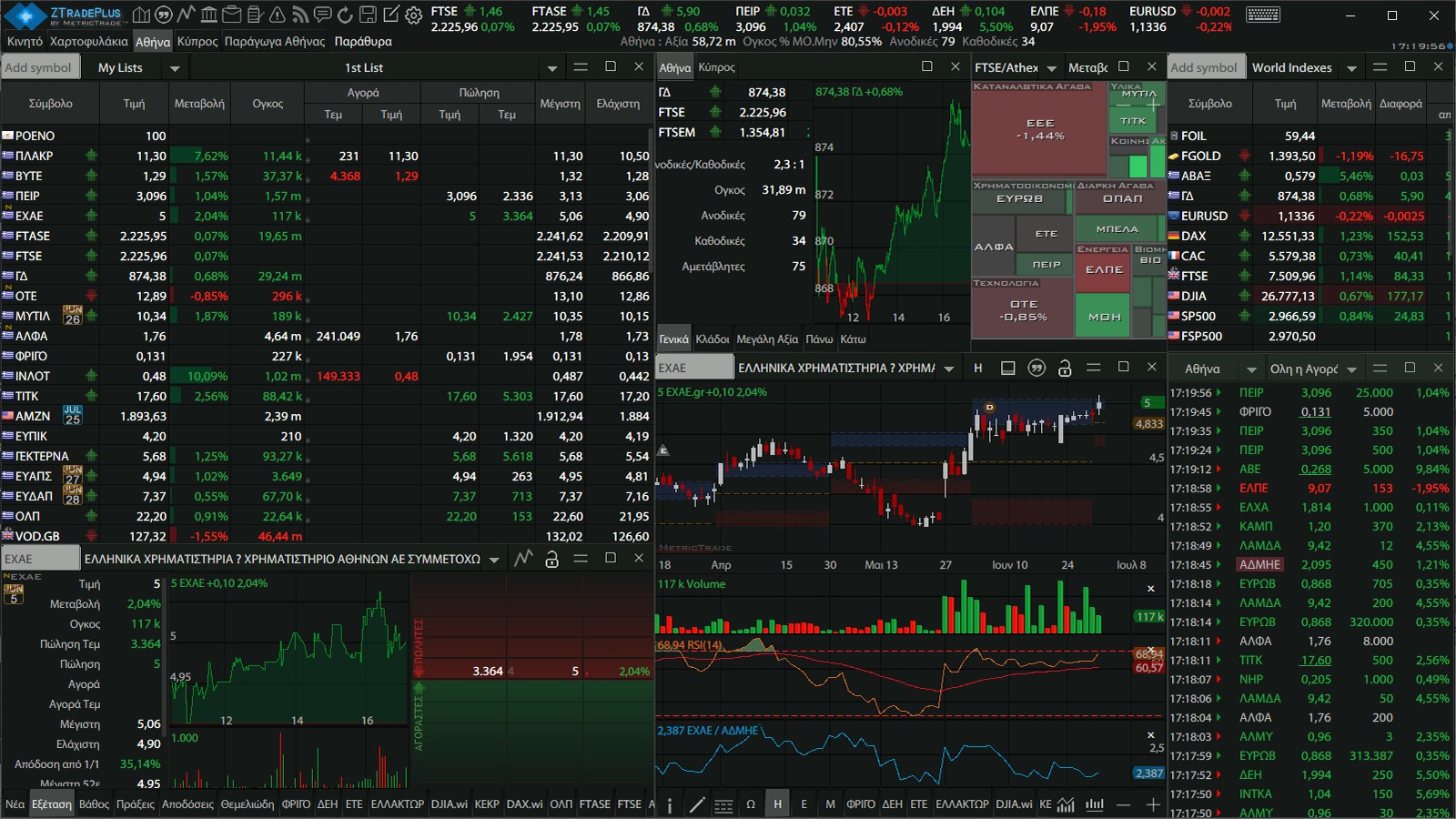The width and height of the screenshot is (1456, 819).
Task: Open settings gear icon in top toolbar
Action: pyautogui.click(x=413, y=15)
